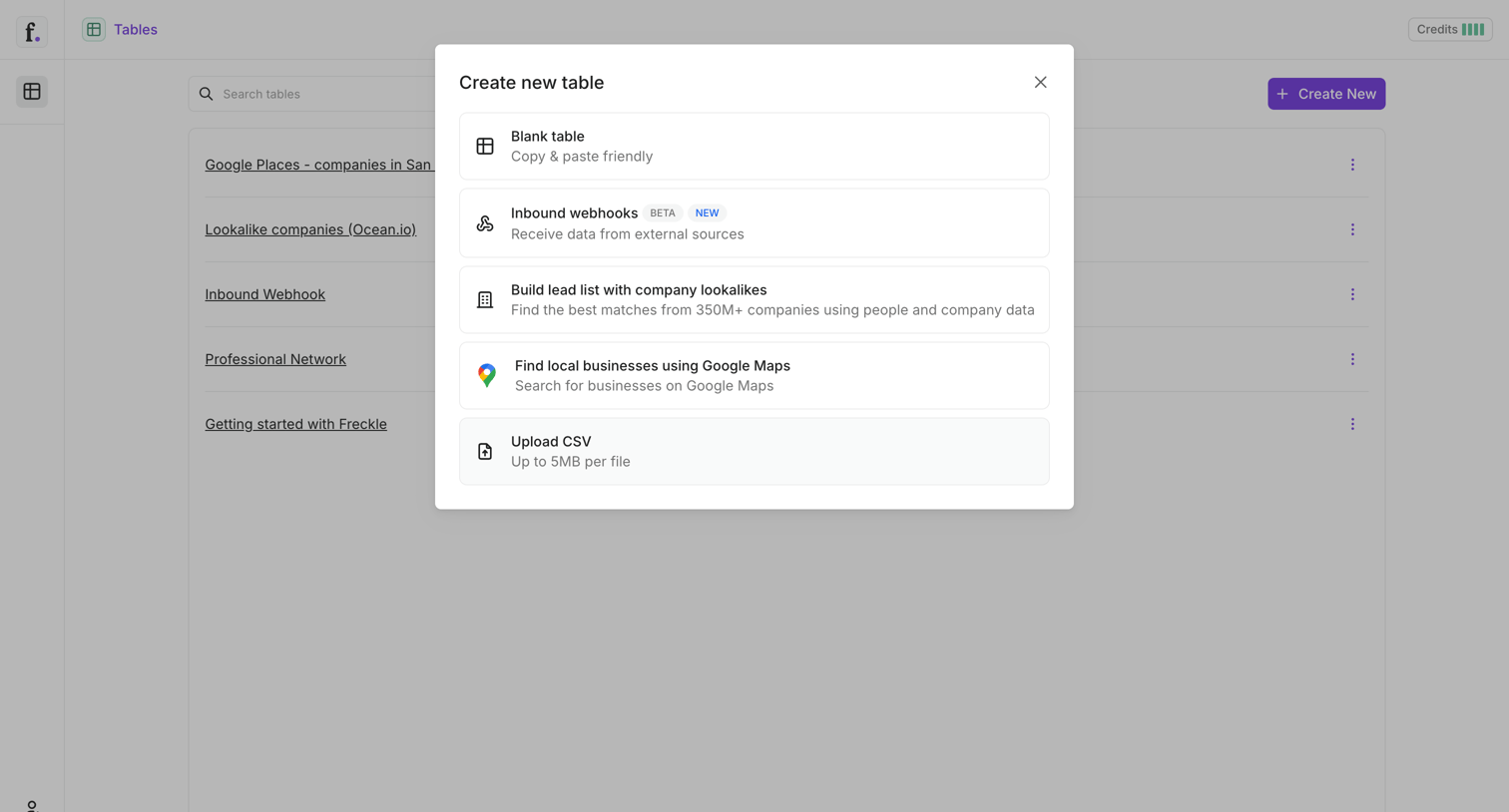Screen dimensions: 1509x812
Task: Click the Upload CSV file icon
Action: (485, 452)
